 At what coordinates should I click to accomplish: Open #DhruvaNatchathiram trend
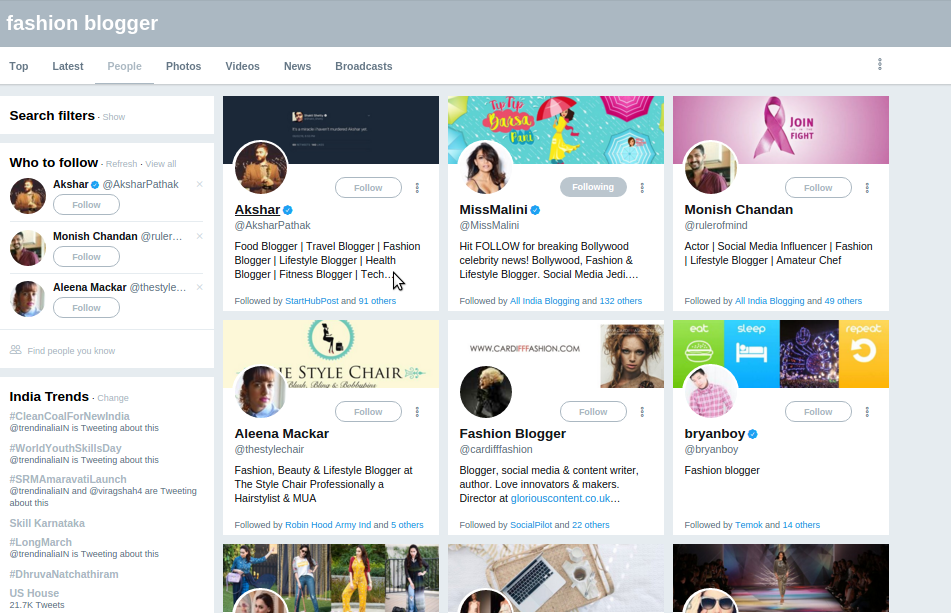[64, 574]
